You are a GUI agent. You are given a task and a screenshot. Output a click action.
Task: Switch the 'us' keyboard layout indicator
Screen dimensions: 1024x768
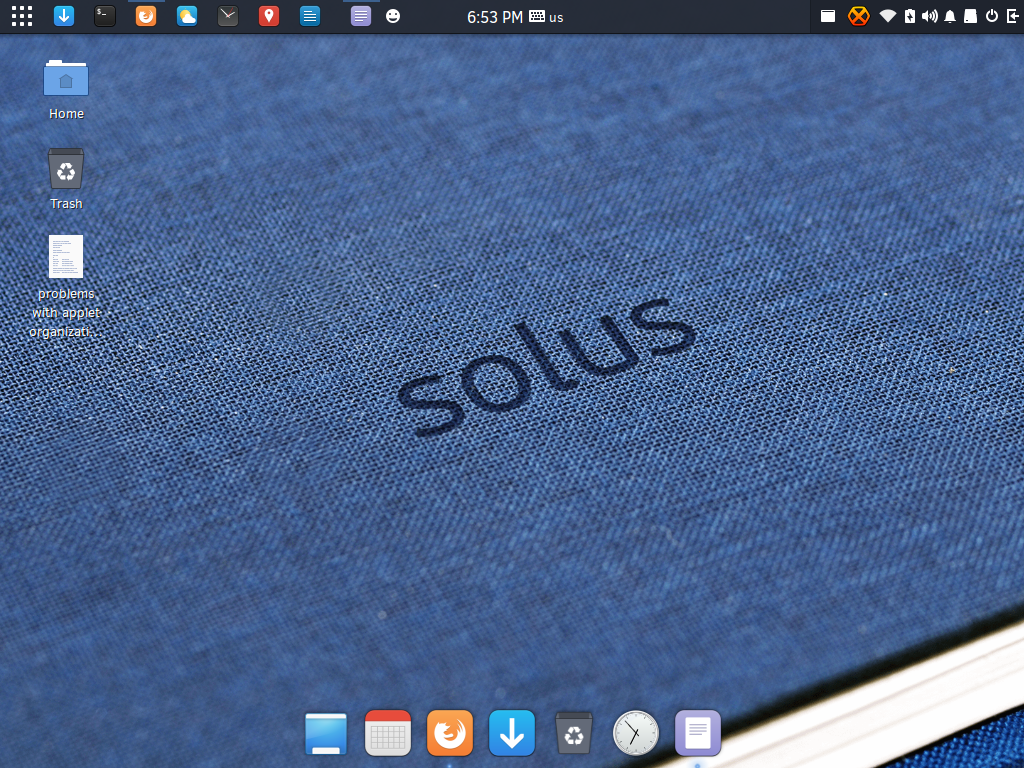tap(546, 17)
